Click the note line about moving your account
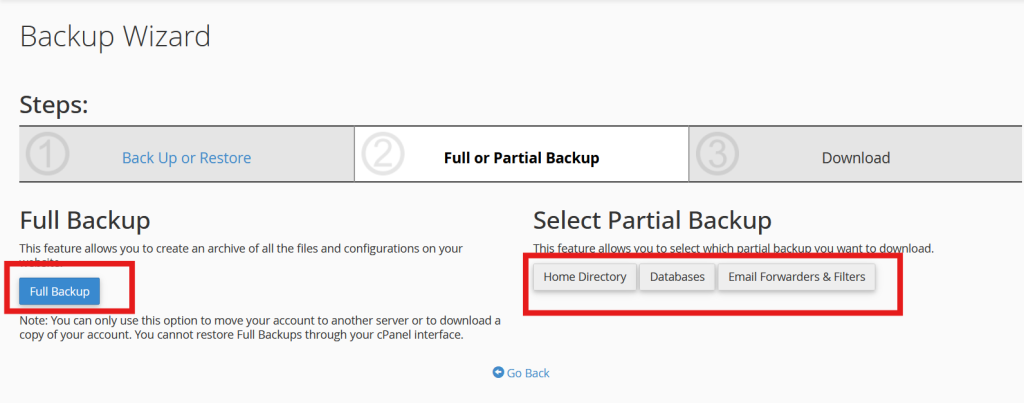The image size is (1024, 403). pyautogui.click(x=260, y=320)
